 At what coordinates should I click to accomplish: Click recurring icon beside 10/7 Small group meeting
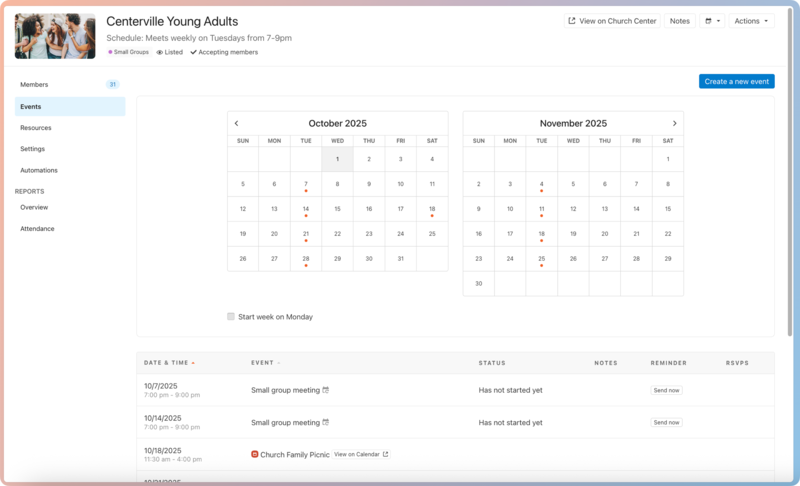click(x=326, y=390)
